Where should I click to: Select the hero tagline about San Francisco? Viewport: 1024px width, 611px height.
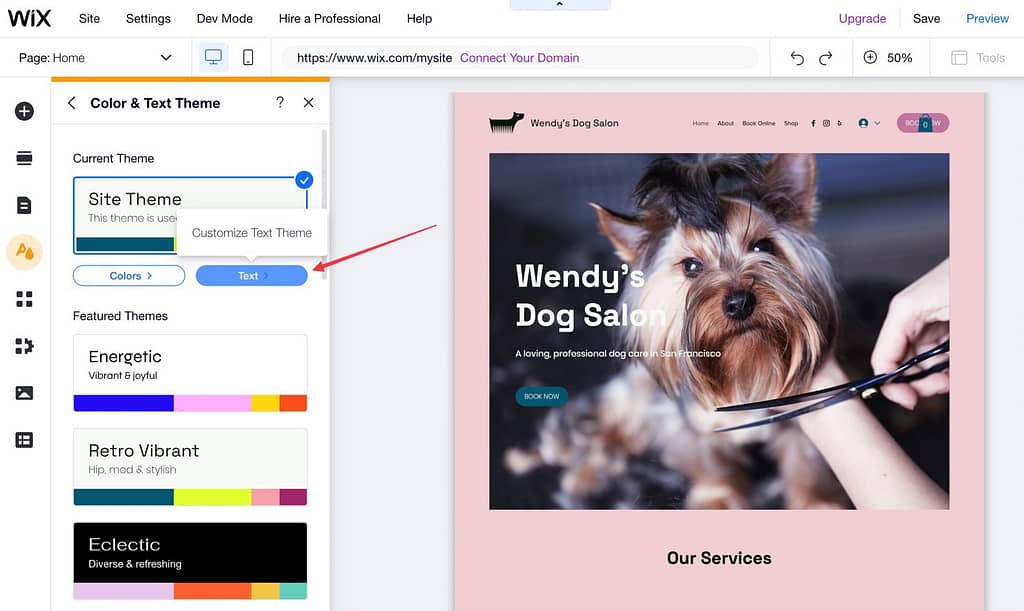click(618, 354)
